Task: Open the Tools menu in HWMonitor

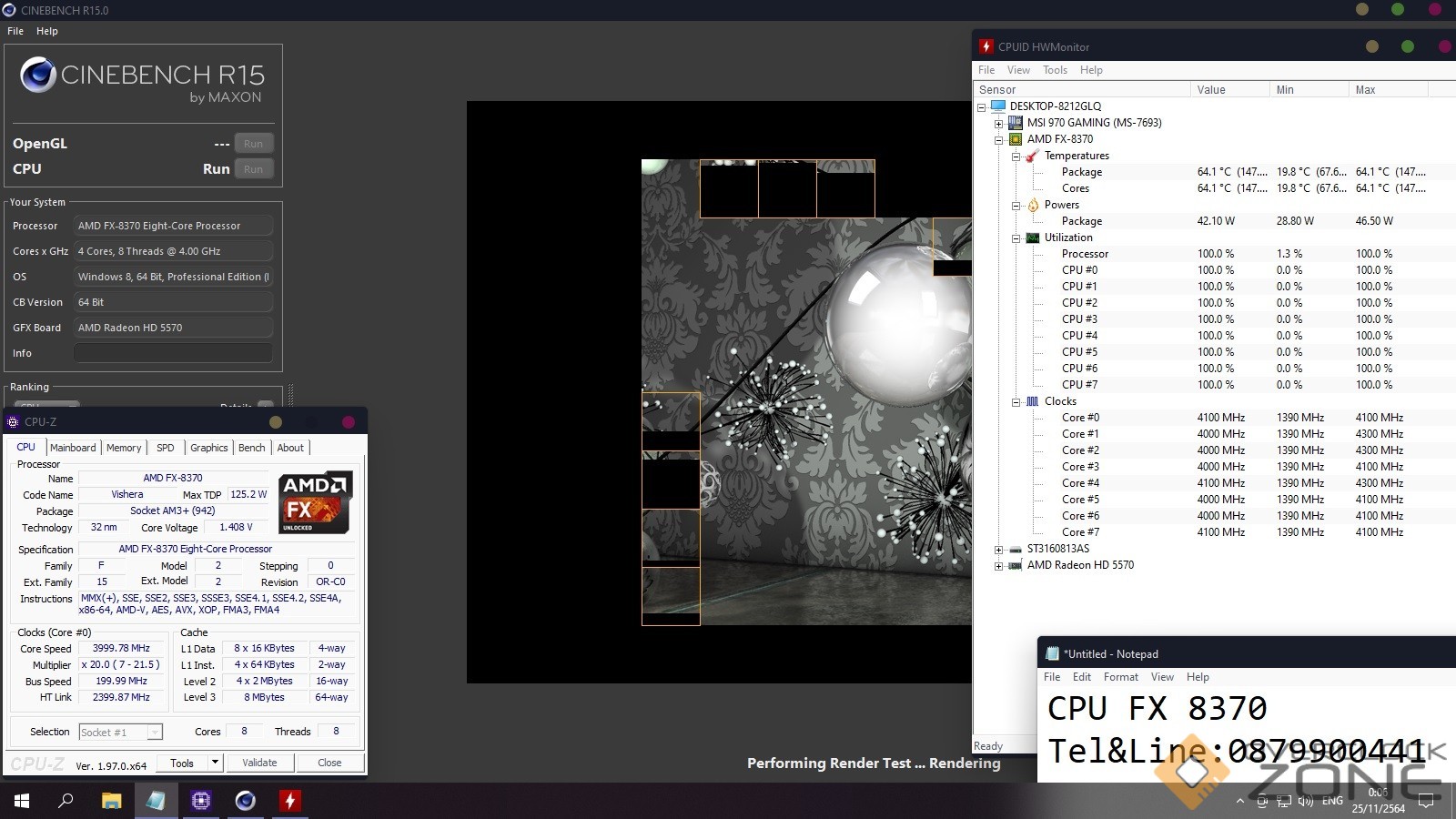Action: click(x=1055, y=70)
